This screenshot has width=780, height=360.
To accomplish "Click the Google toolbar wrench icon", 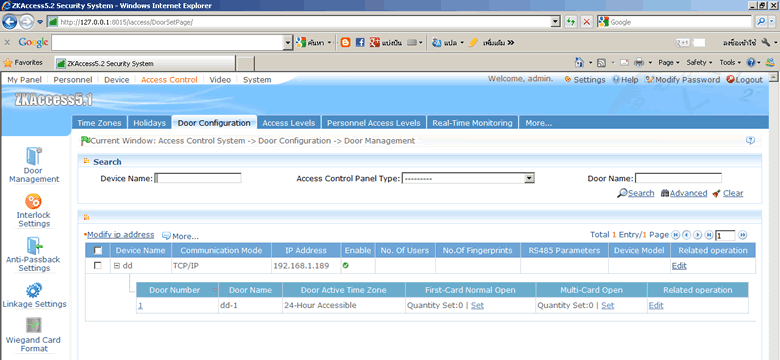I will tap(766, 43).
